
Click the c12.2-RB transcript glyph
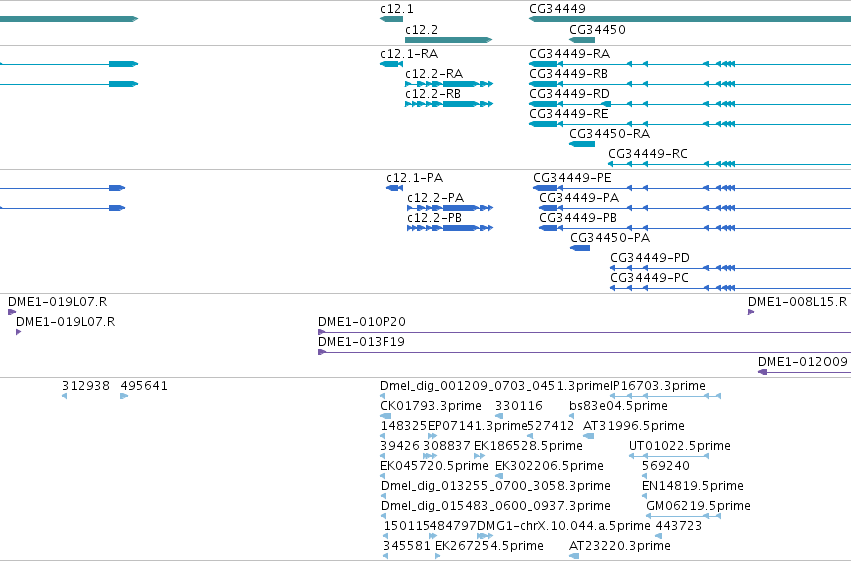click(x=449, y=104)
